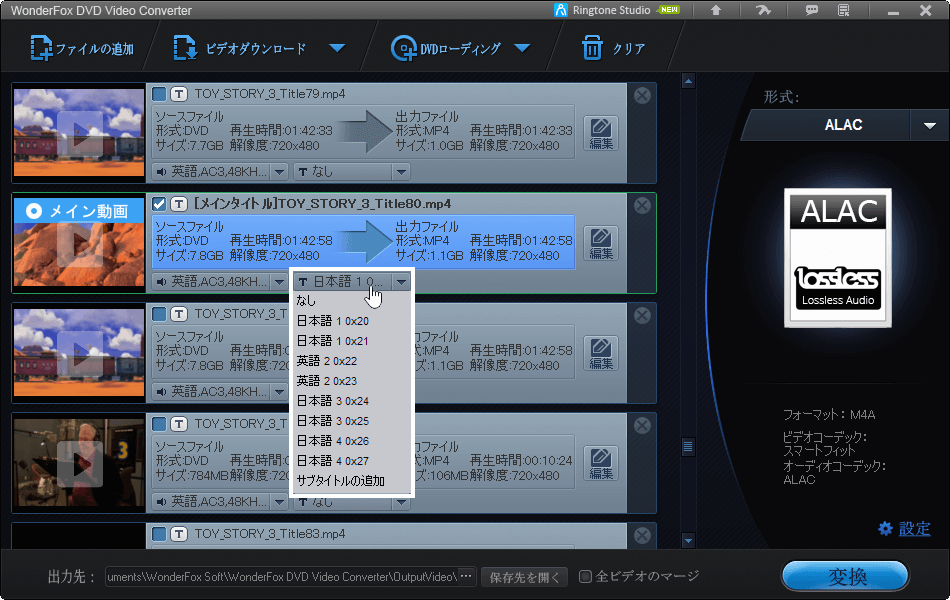Click the scroll down arrow of file list
The width and height of the screenshot is (950, 600).
tap(688, 540)
